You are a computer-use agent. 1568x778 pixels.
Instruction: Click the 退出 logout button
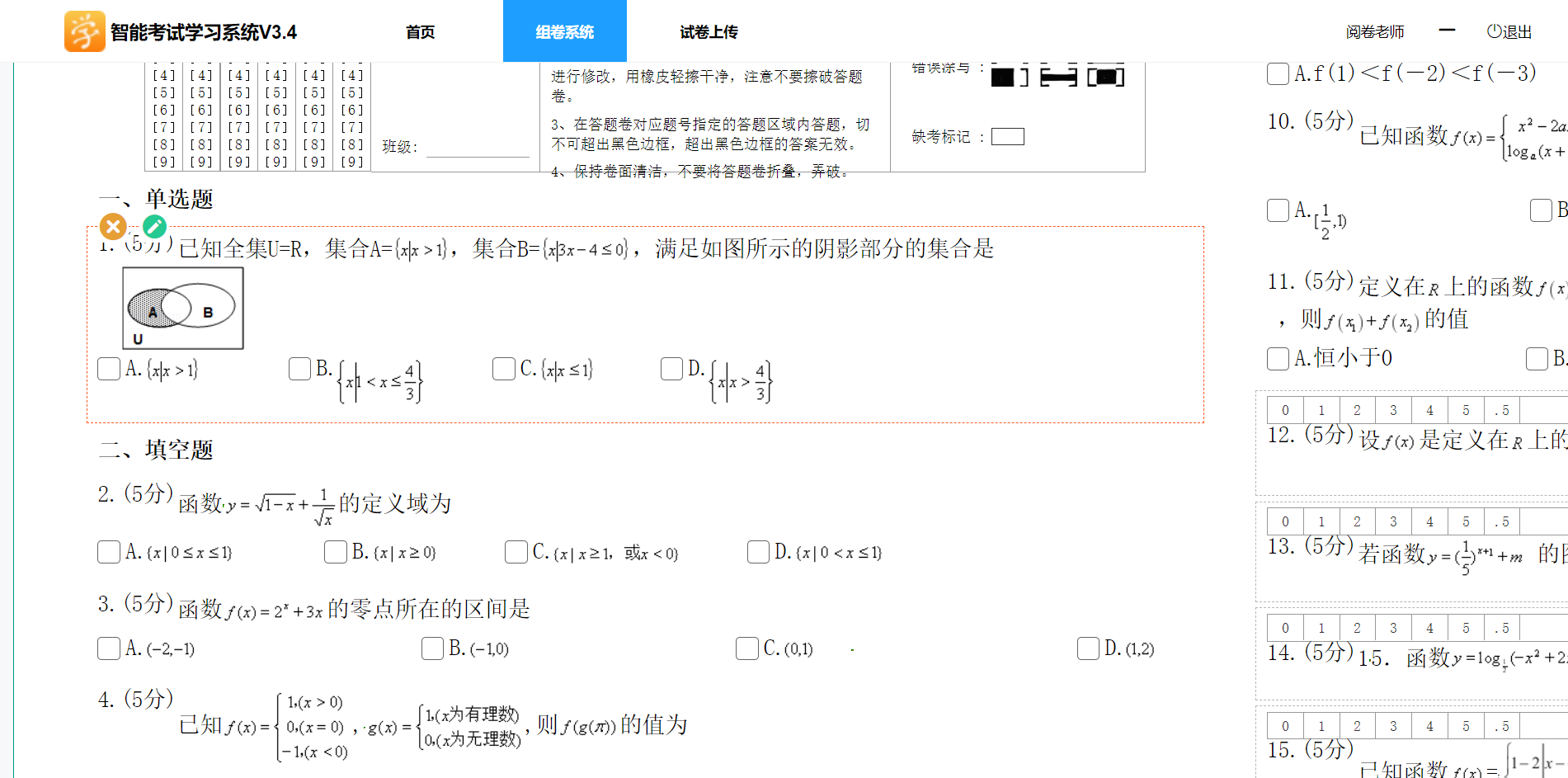point(1509,31)
